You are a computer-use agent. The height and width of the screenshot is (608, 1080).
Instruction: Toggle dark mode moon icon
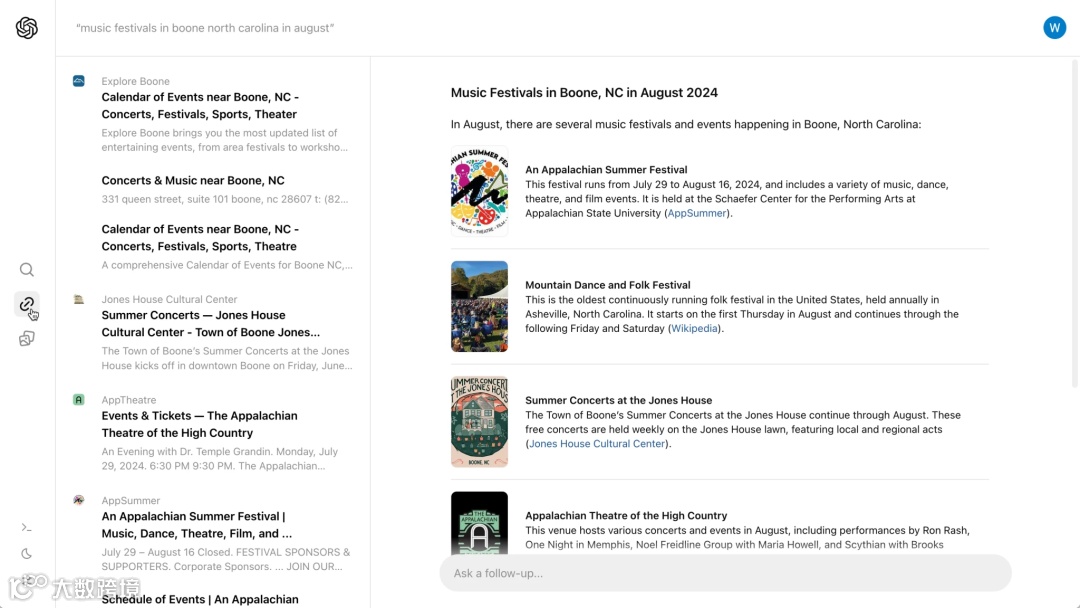pyautogui.click(x=27, y=554)
